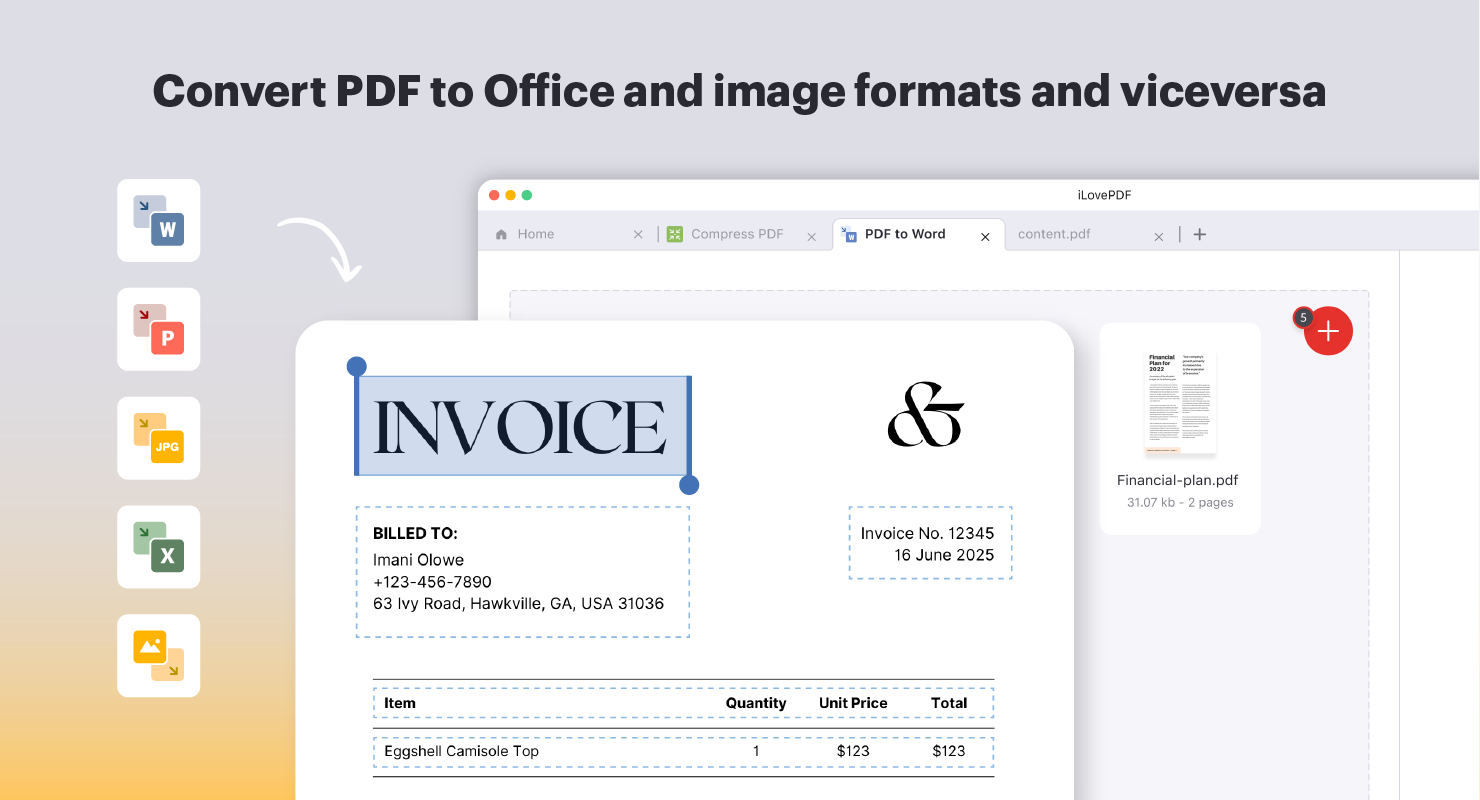
Task: Click the BILLED TO: label
Action: 415,534
